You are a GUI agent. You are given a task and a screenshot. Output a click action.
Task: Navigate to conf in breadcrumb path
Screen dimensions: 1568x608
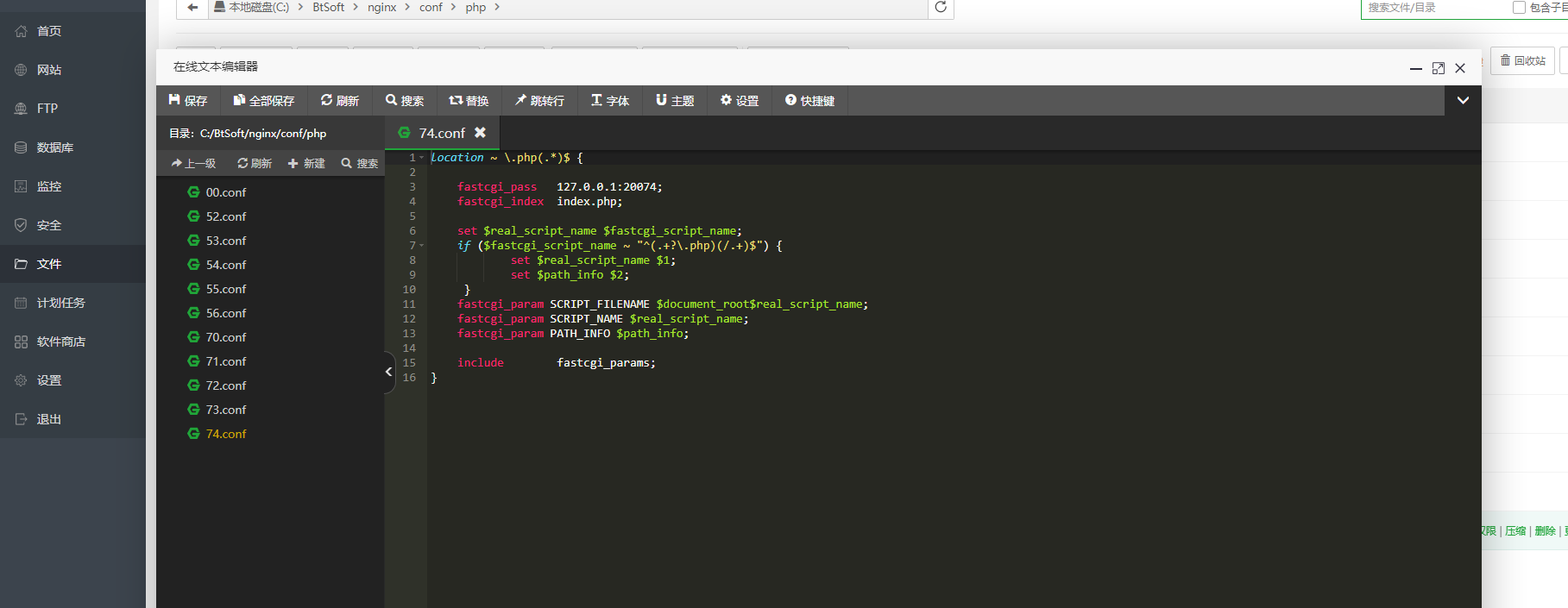coord(431,7)
